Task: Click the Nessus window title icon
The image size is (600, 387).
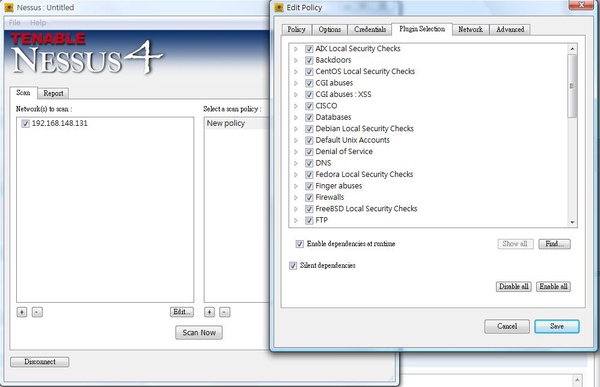Action: [x=9, y=7]
